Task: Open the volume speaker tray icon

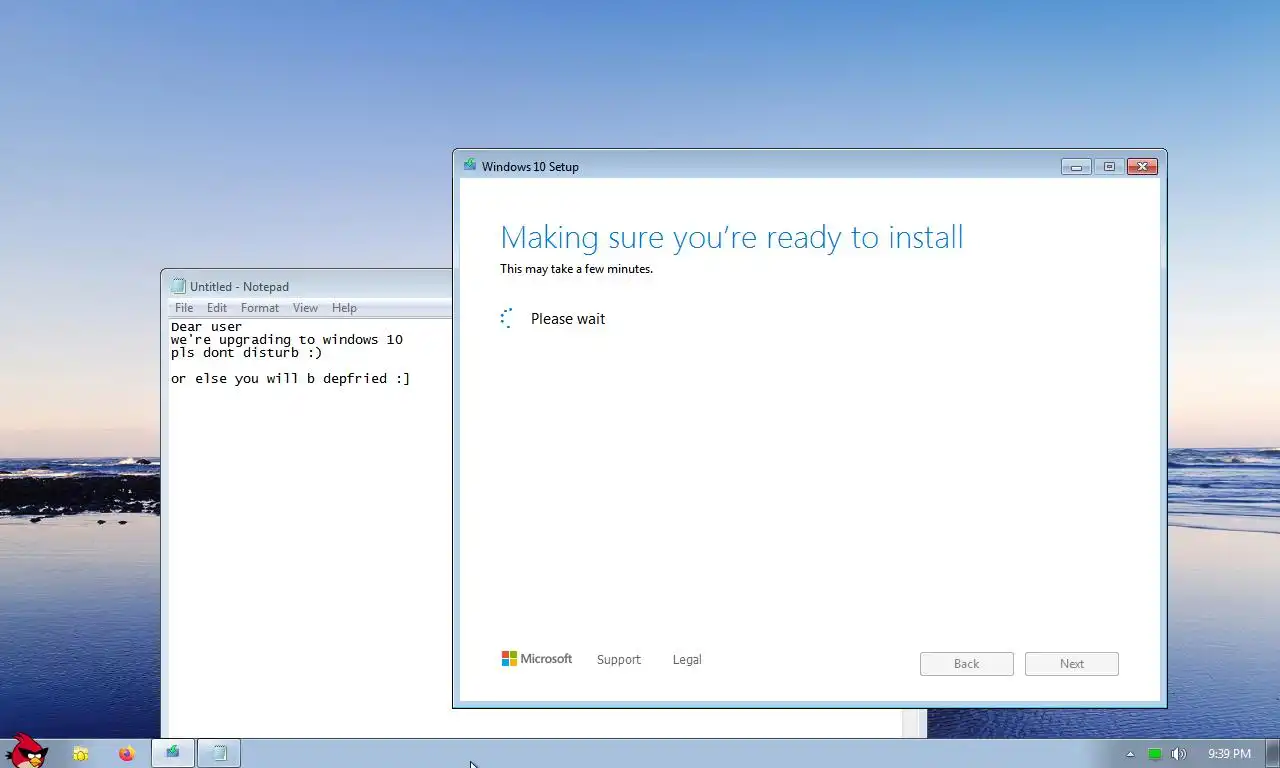Action: [1179, 754]
